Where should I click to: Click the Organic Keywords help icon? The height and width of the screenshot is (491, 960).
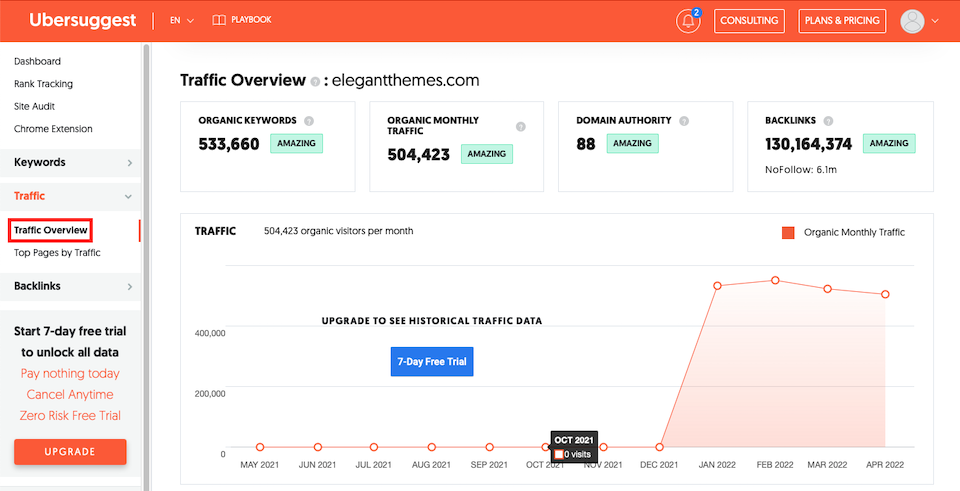tap(309, 121)
